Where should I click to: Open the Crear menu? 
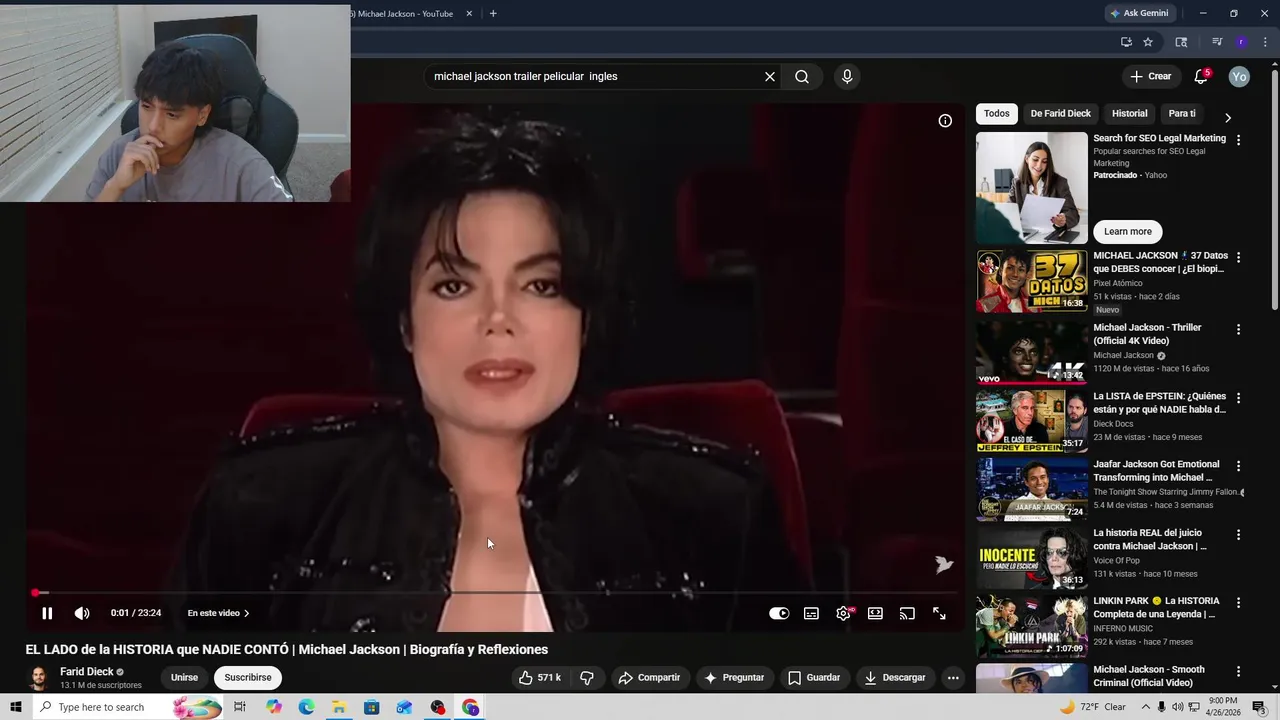coord(1150,76)
